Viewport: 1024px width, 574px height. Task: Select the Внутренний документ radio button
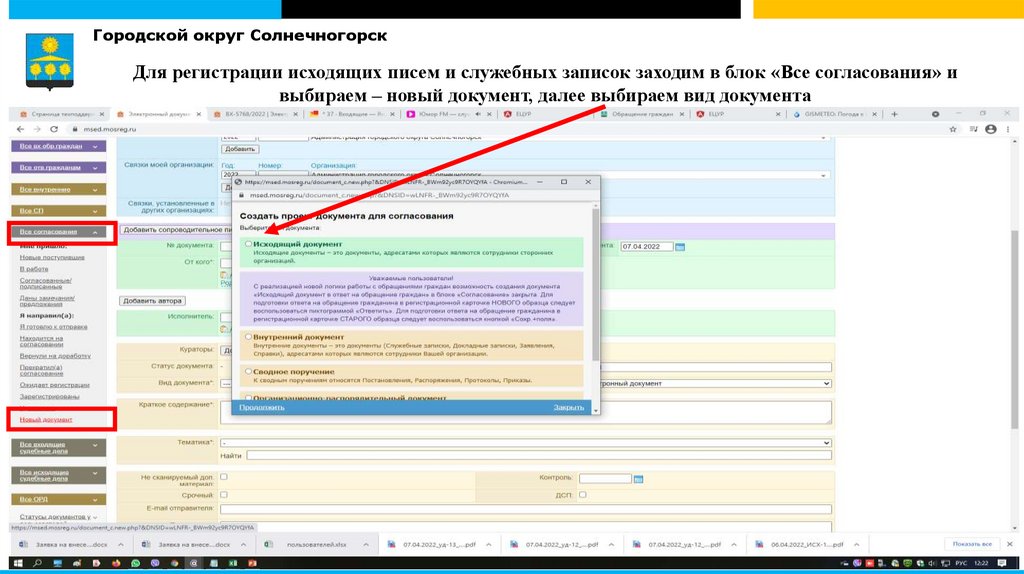pyautogui.click(x=248, y=337)
